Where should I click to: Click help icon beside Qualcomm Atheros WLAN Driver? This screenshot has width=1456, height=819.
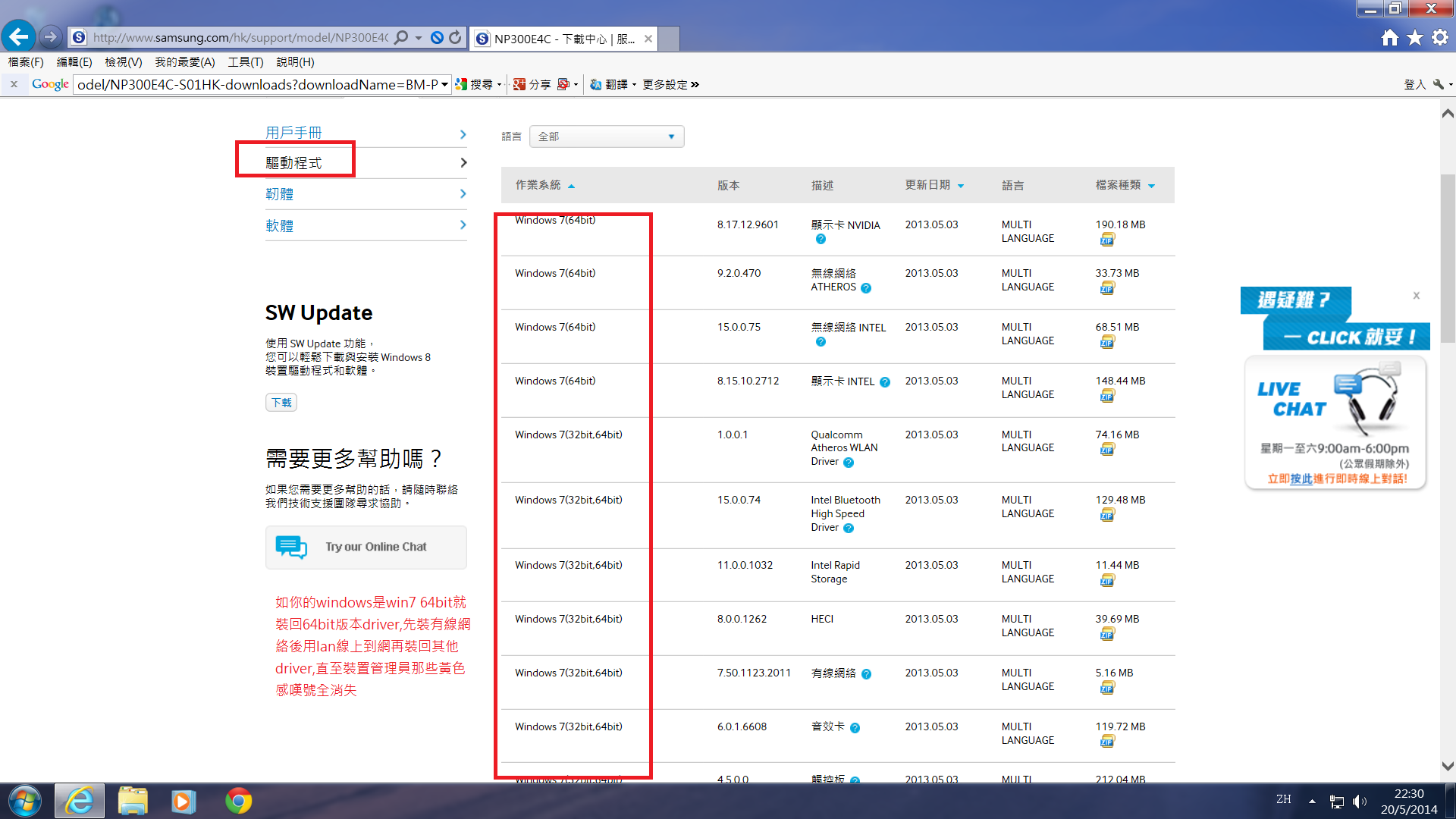(x=849, y=463)
